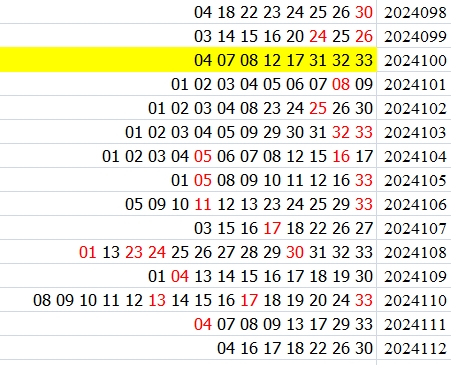Select the cell containing 2024100
Image resolution: width=451 pixels, height=365 pixels.
pos(414,60)
